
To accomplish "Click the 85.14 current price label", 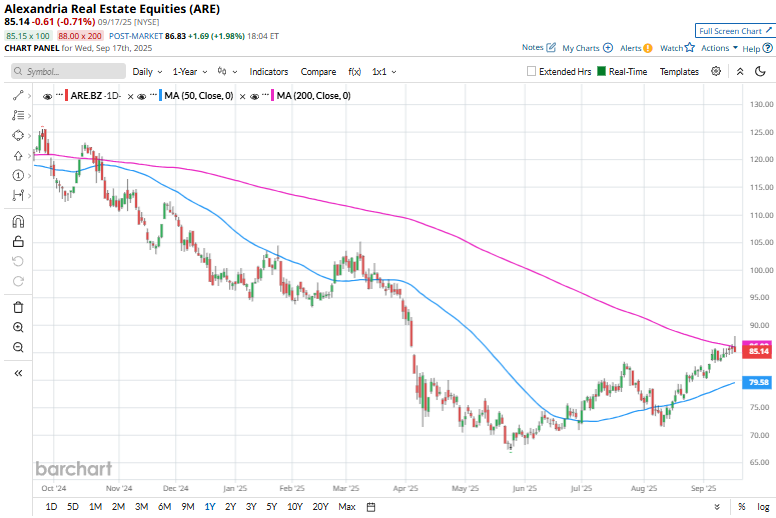I will [x=758, y=351].
